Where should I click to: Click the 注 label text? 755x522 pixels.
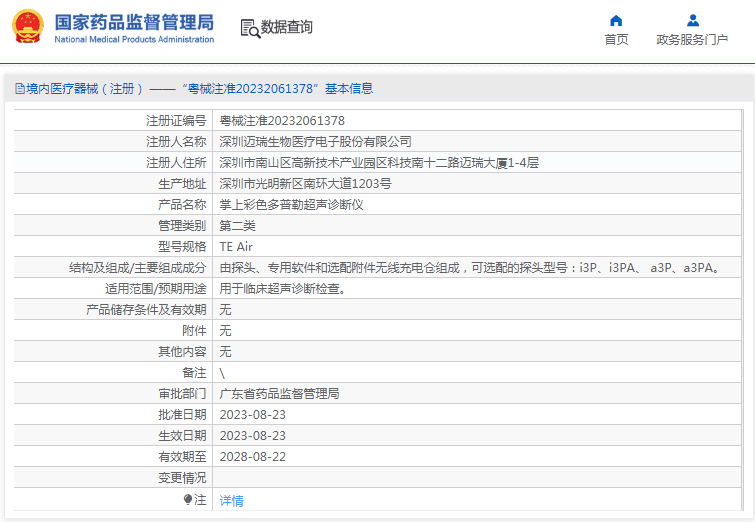coord(200,500)
